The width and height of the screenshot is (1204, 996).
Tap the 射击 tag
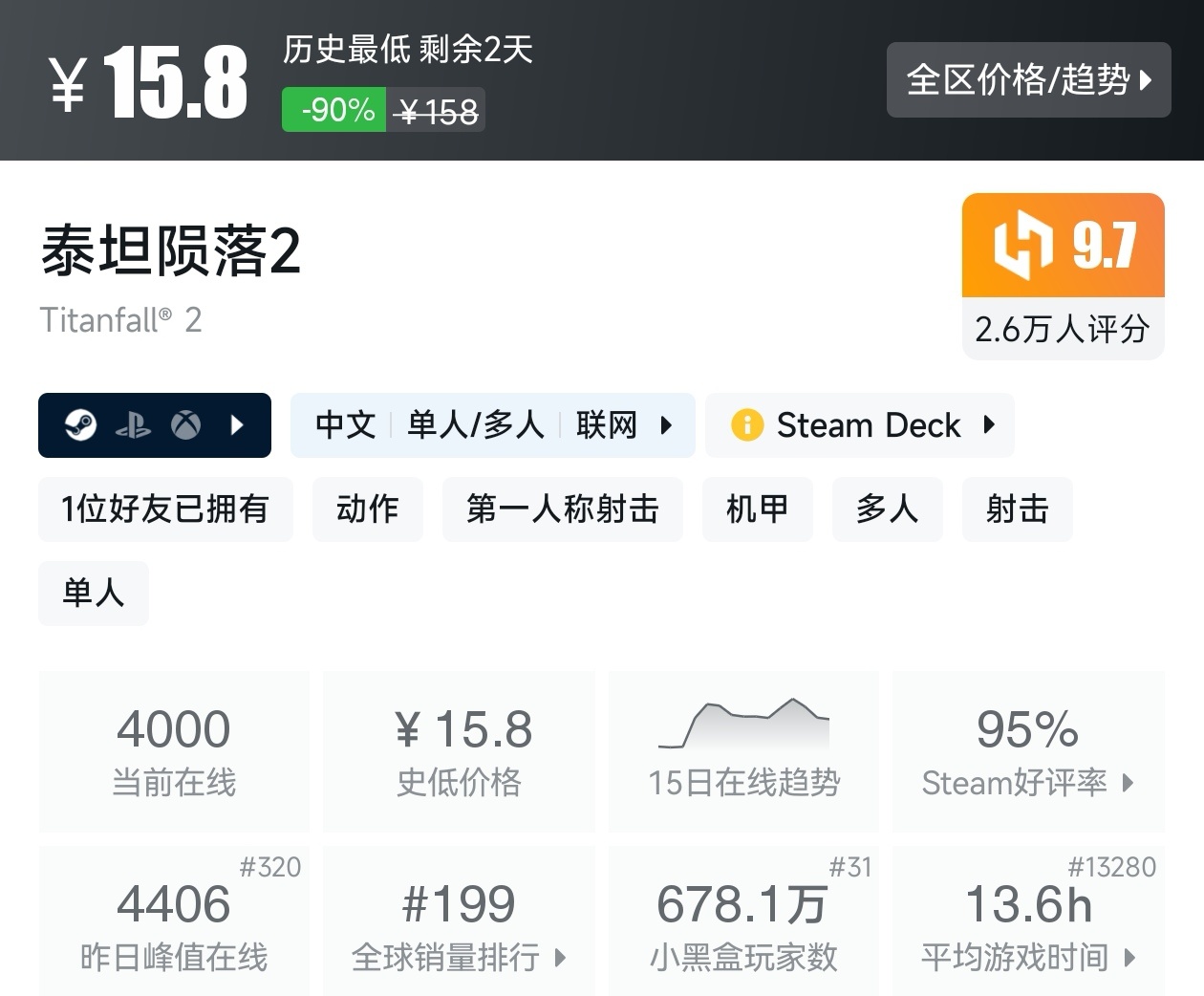pos(1017,509)
